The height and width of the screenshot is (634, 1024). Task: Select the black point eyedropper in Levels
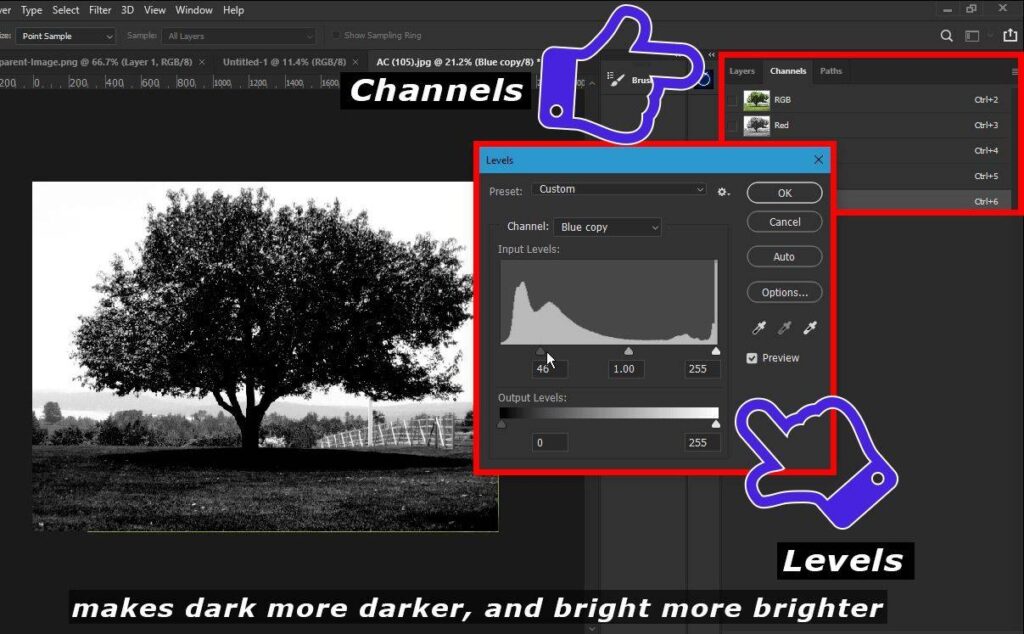pyautogui.click(x=759, y=328)
